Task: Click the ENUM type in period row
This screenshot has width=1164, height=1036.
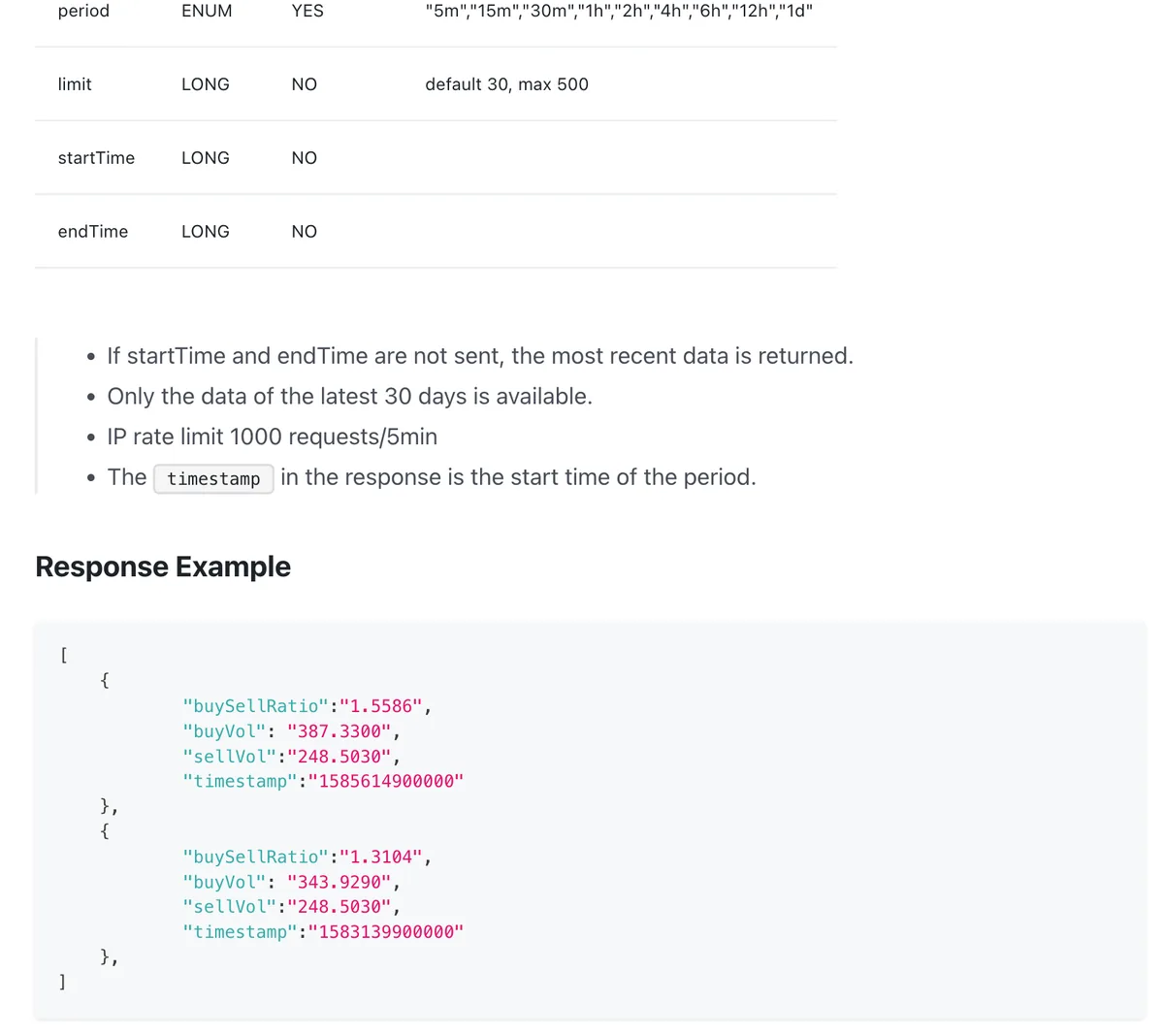Action: pyautogui.click(x=207, y=11)
